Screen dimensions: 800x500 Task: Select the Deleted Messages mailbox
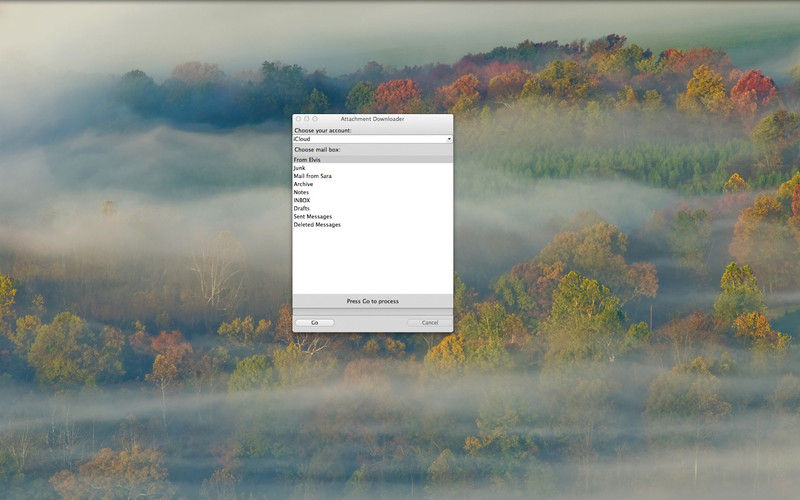317,225
